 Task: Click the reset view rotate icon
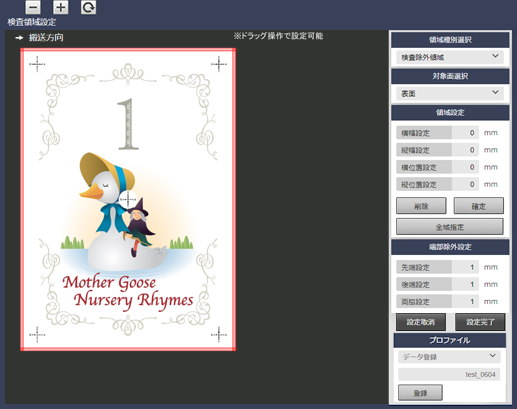(88, 7)
